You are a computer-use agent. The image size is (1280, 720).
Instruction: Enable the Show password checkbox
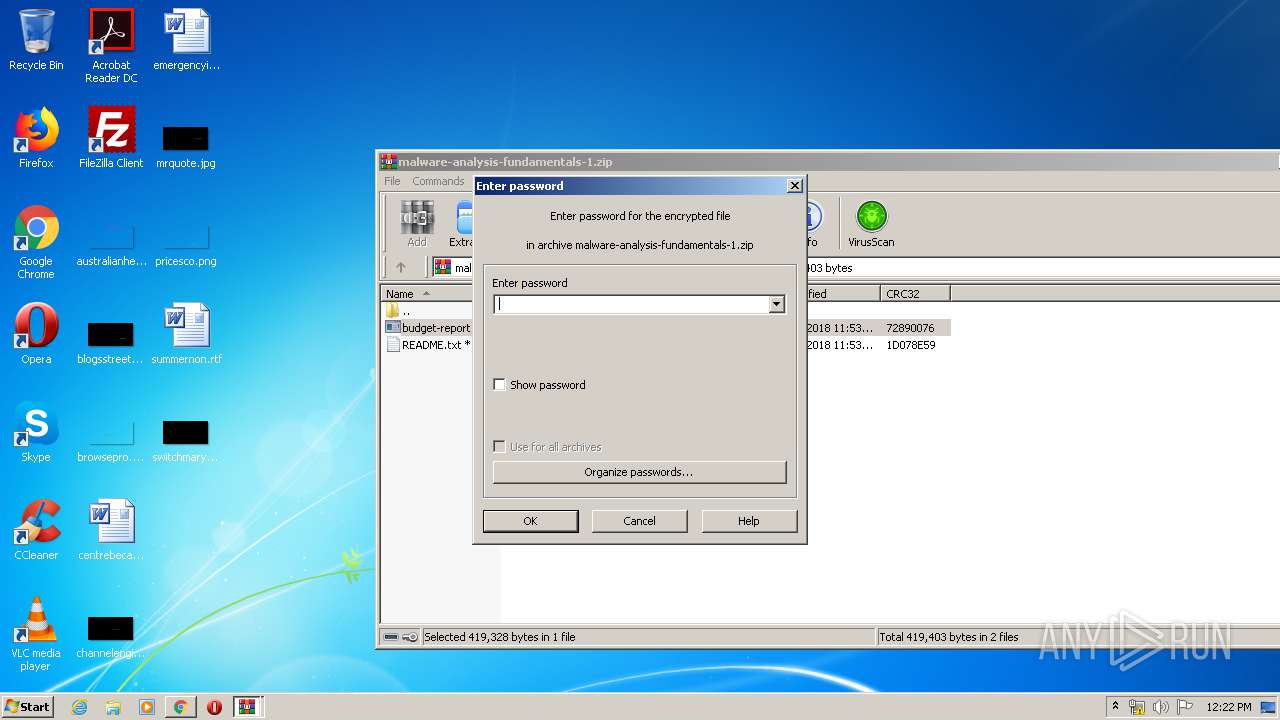(500, 385)
